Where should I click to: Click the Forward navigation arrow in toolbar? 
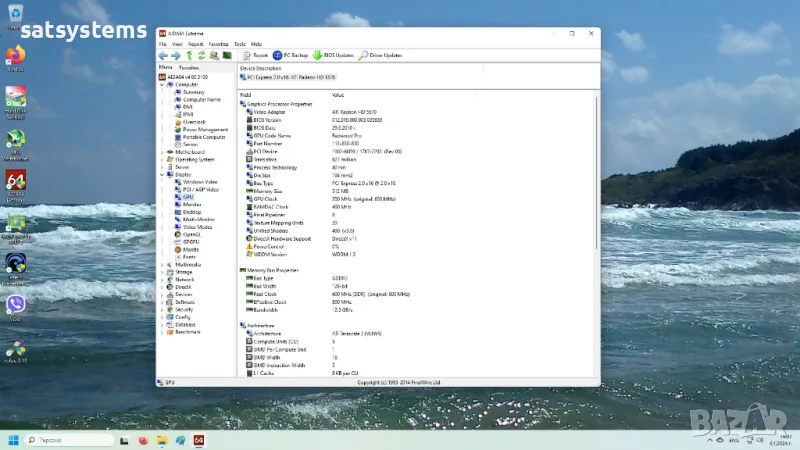point(176,55)
